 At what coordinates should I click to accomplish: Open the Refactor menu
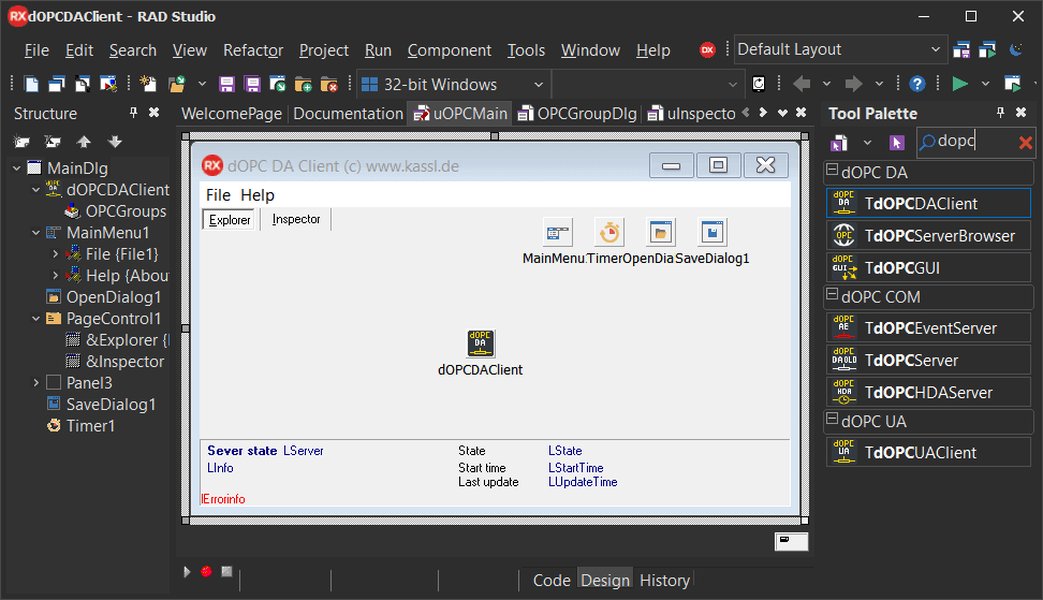253,50
